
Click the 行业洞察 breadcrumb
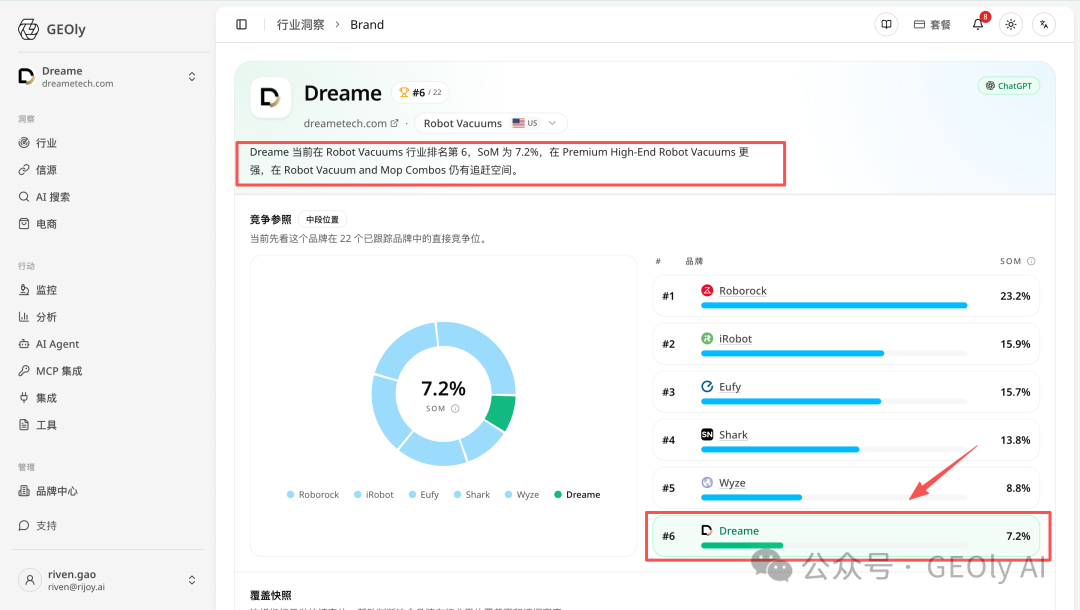[300, 25]
